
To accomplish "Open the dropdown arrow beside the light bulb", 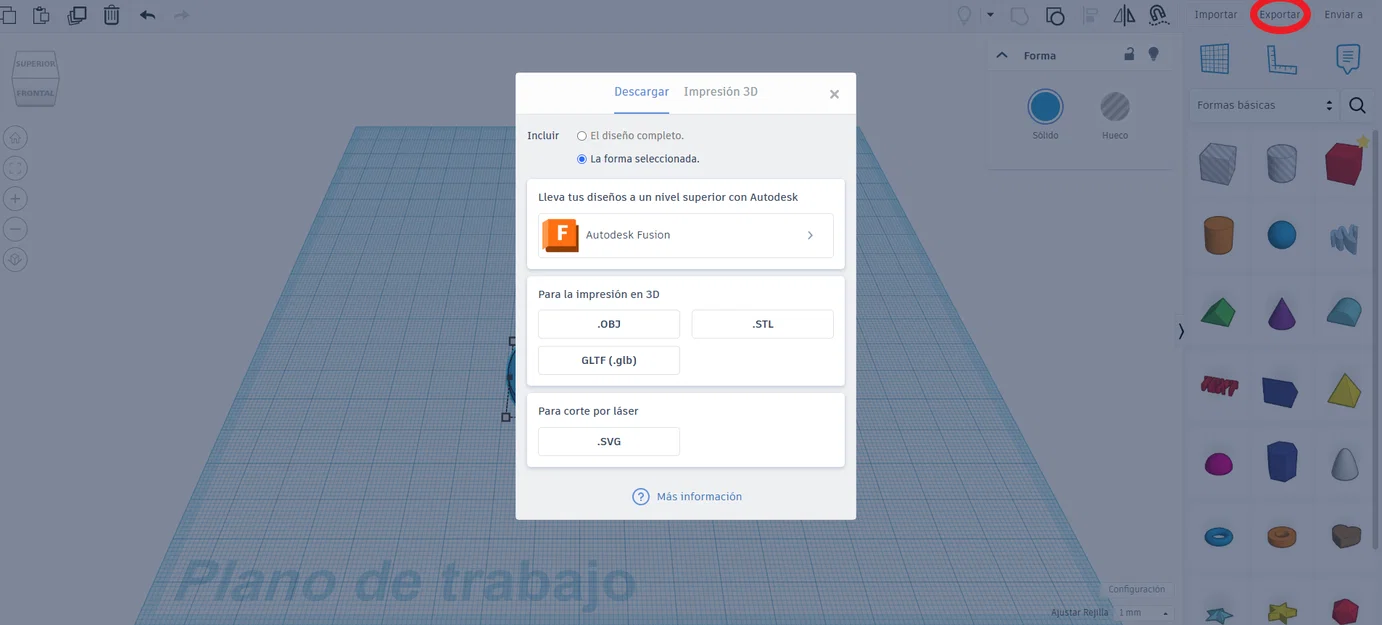I will [990, 15].
